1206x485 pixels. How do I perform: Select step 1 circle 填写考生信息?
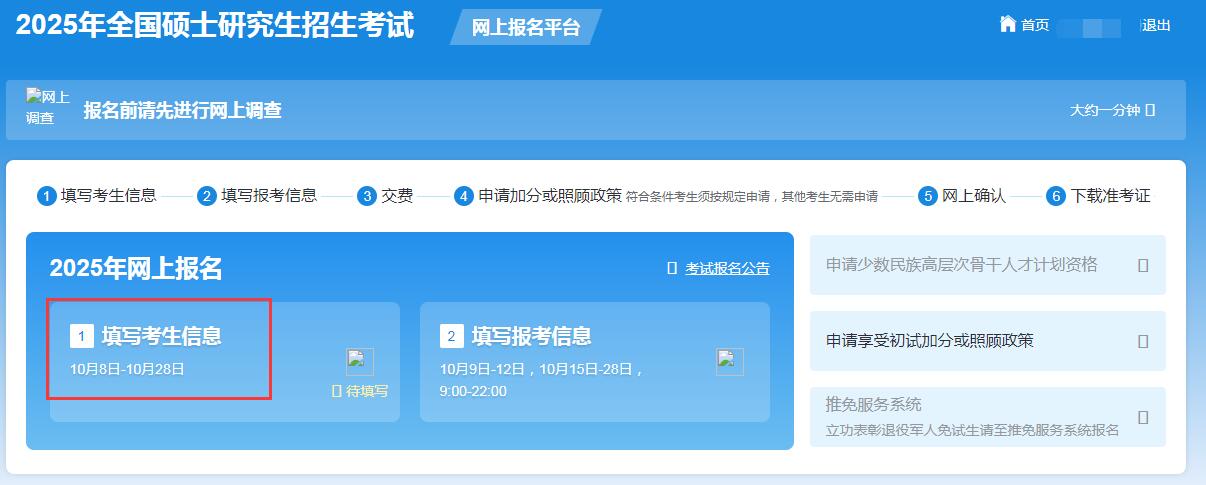47,196
